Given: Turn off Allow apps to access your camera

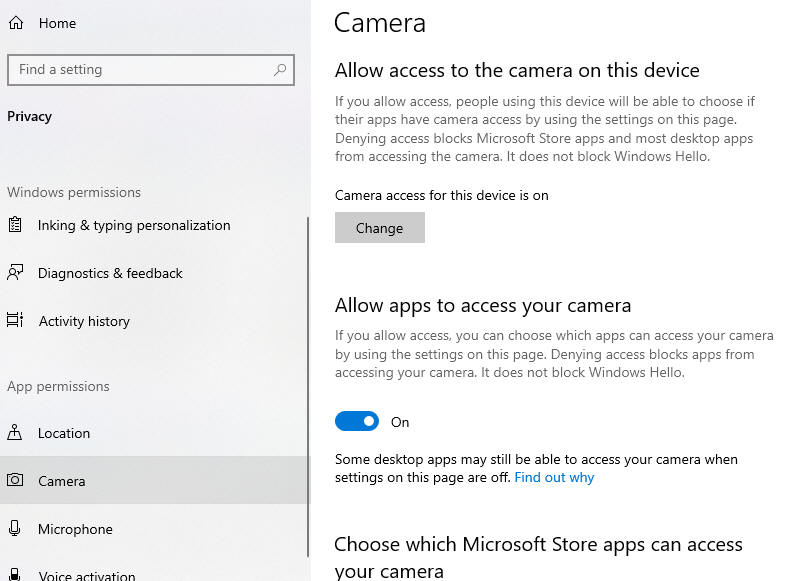Looking at the screenshot, I should click(357, 422).
